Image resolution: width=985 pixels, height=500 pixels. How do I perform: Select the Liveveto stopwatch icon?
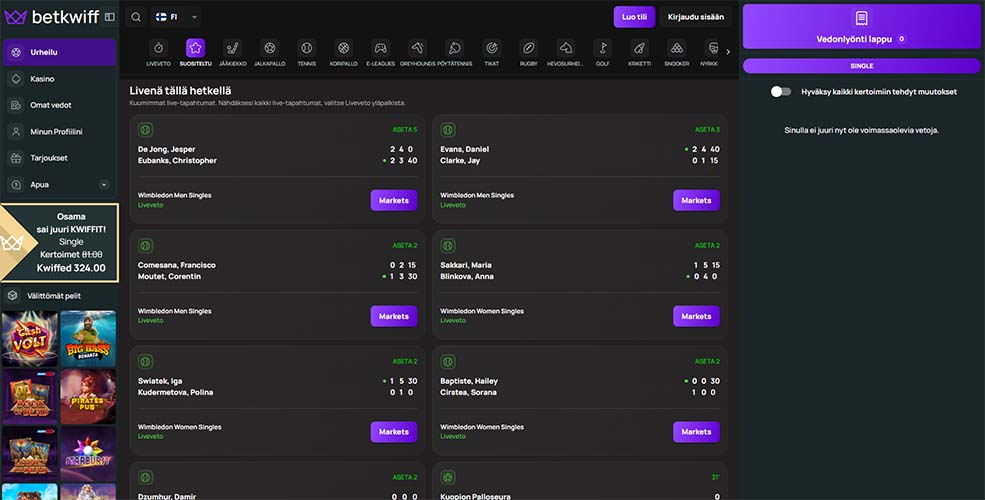[158, 48]
